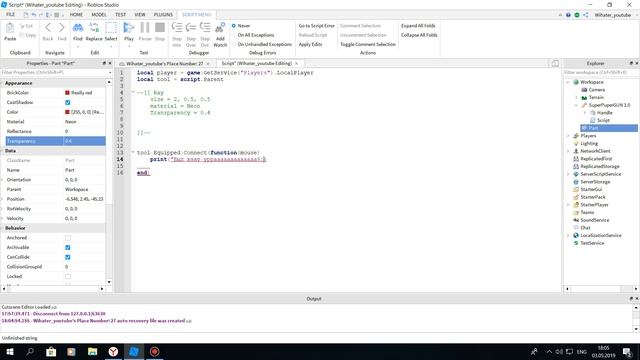This screenshot has width=640, height=360.
Task: Close the Script editor tab
Action: point(296,64)
